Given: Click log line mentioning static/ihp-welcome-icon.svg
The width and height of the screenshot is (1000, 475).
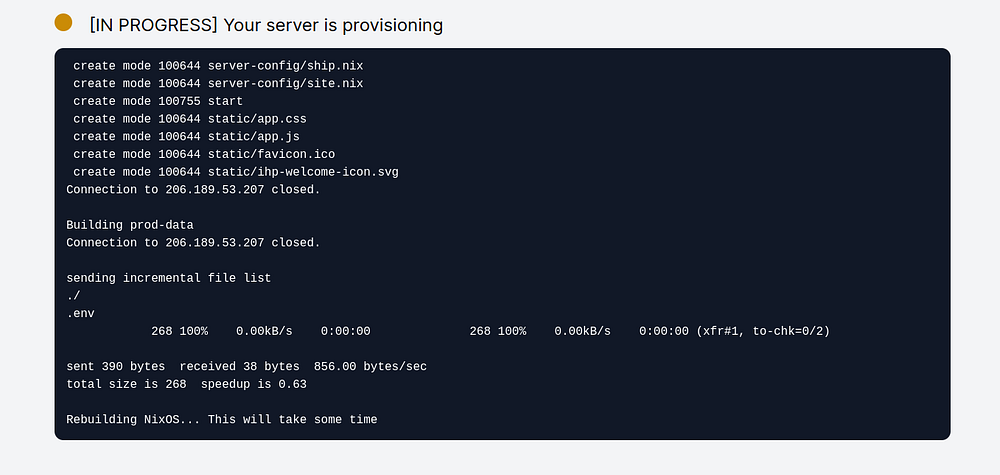Looking at the screenshot, I should click(236, 172).
